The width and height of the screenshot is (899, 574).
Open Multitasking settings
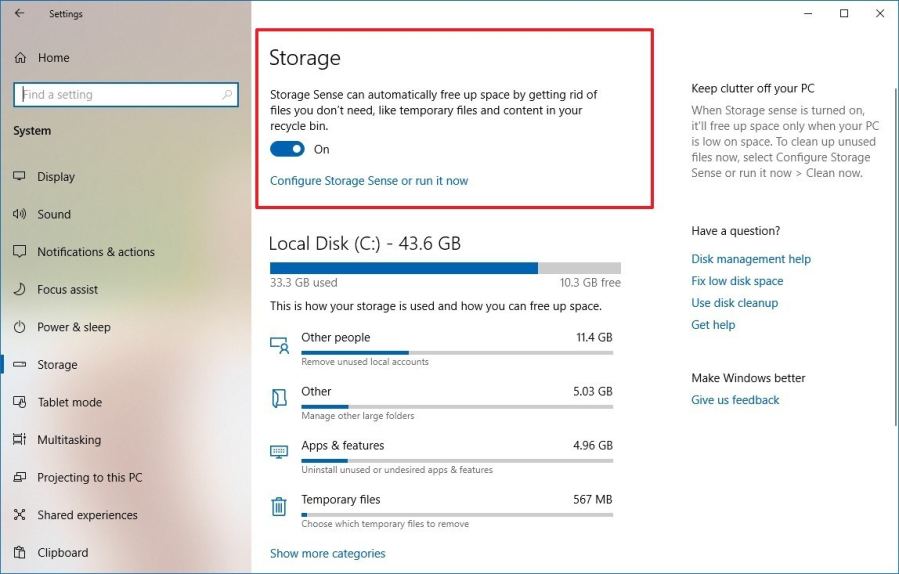(69, 439)
